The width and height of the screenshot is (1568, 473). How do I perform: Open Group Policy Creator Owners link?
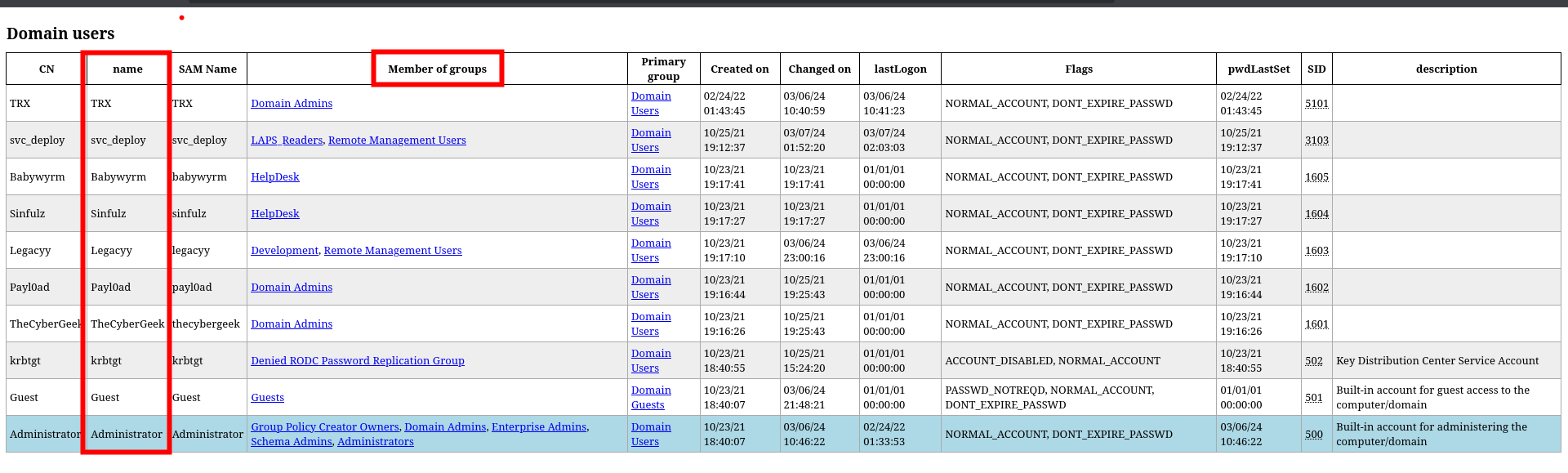pyautogui.click(x=325, y=427)
